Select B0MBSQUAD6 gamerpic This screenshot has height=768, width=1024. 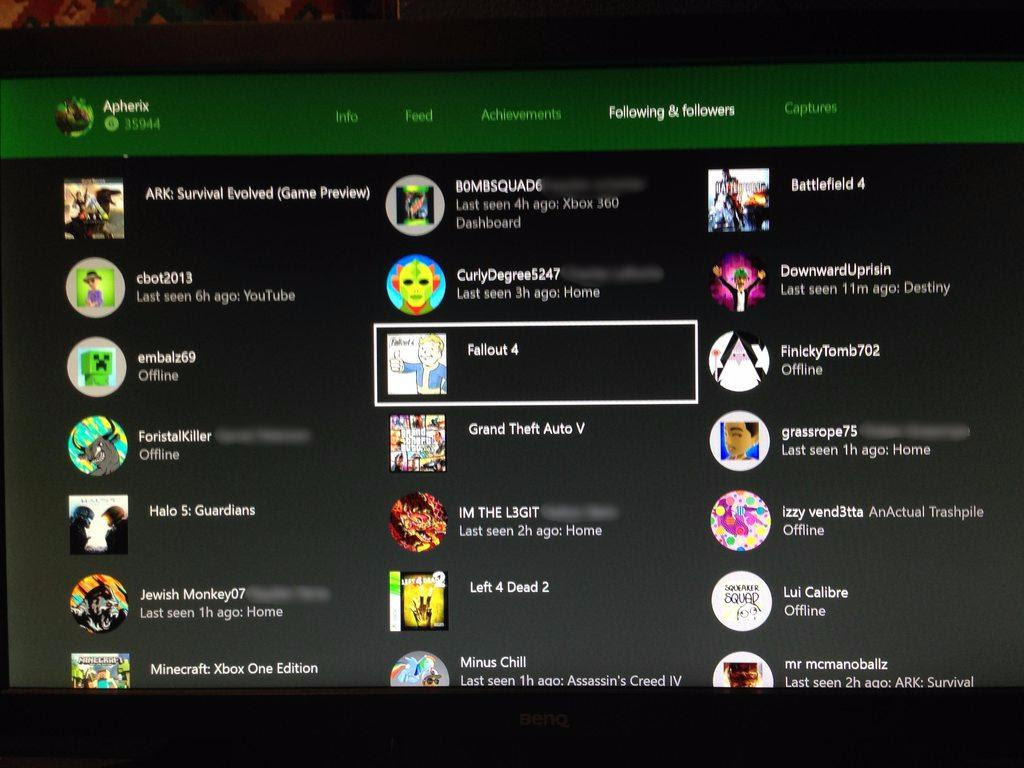click(415, 205)
